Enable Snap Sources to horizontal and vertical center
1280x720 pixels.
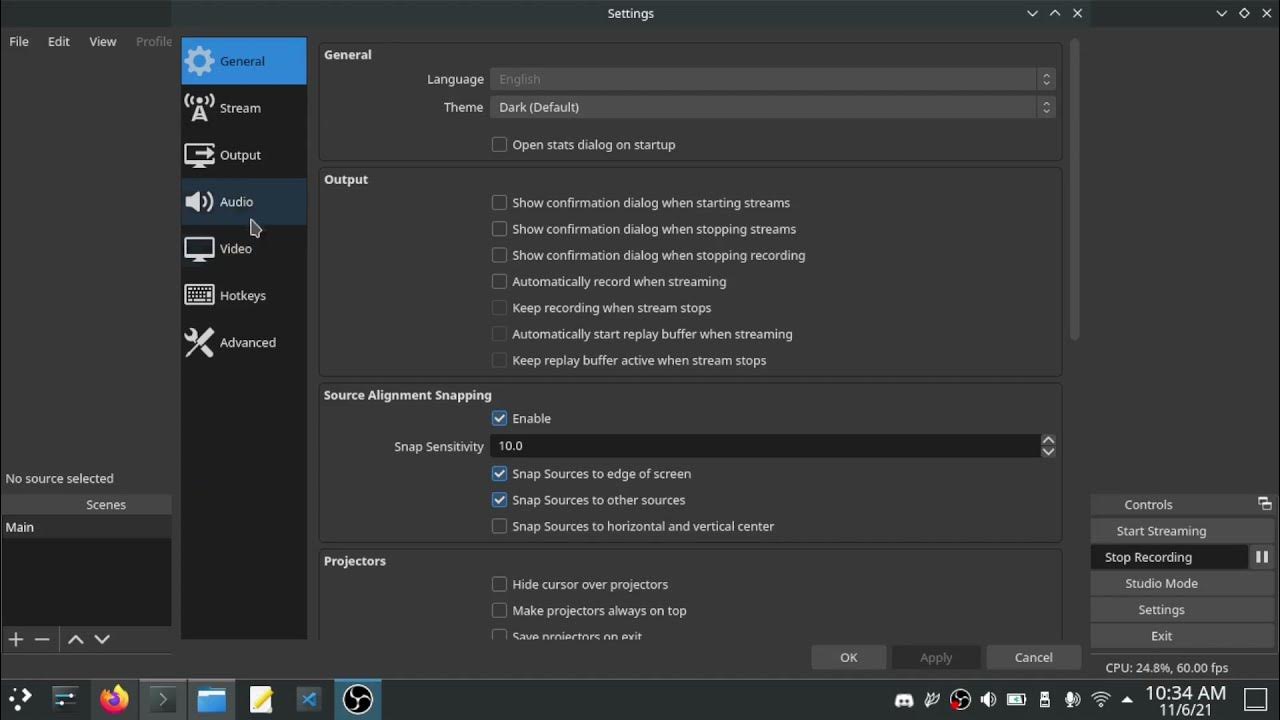[x=500, y=526]
